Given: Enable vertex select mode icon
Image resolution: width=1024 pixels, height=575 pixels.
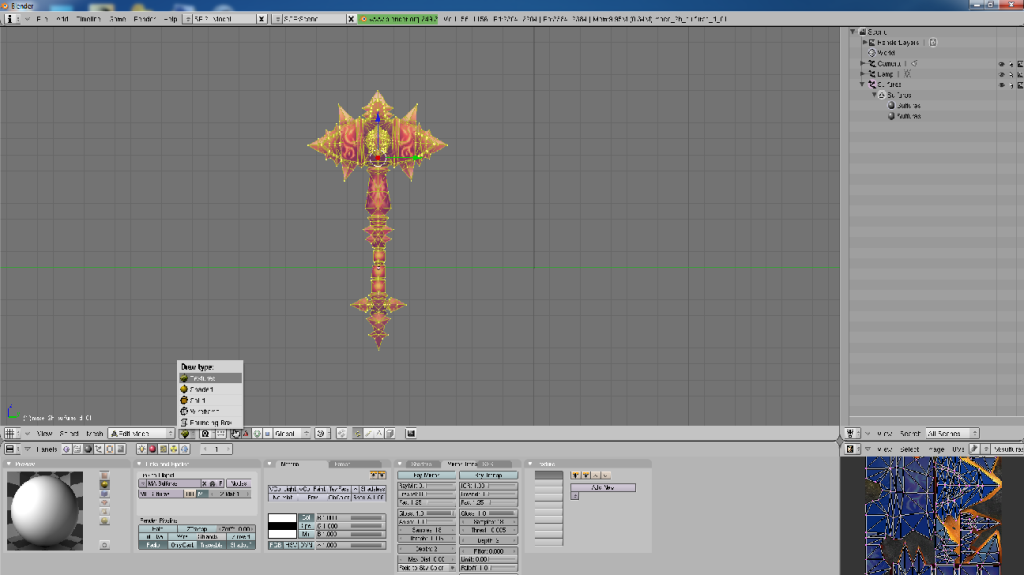Looking at the screenshot, I should pyautogui.click(x=357, y=433).
